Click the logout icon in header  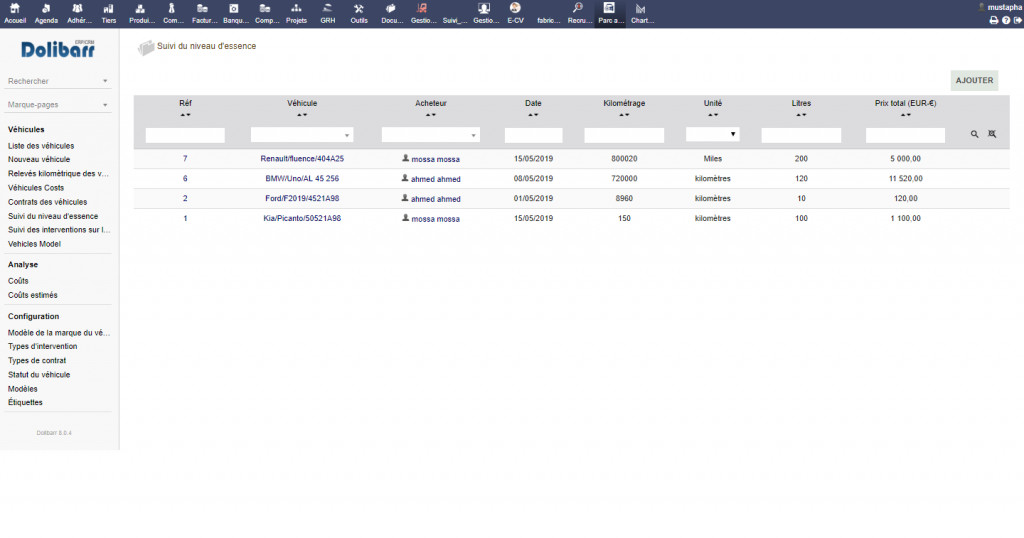click(x=1017, y=20)
